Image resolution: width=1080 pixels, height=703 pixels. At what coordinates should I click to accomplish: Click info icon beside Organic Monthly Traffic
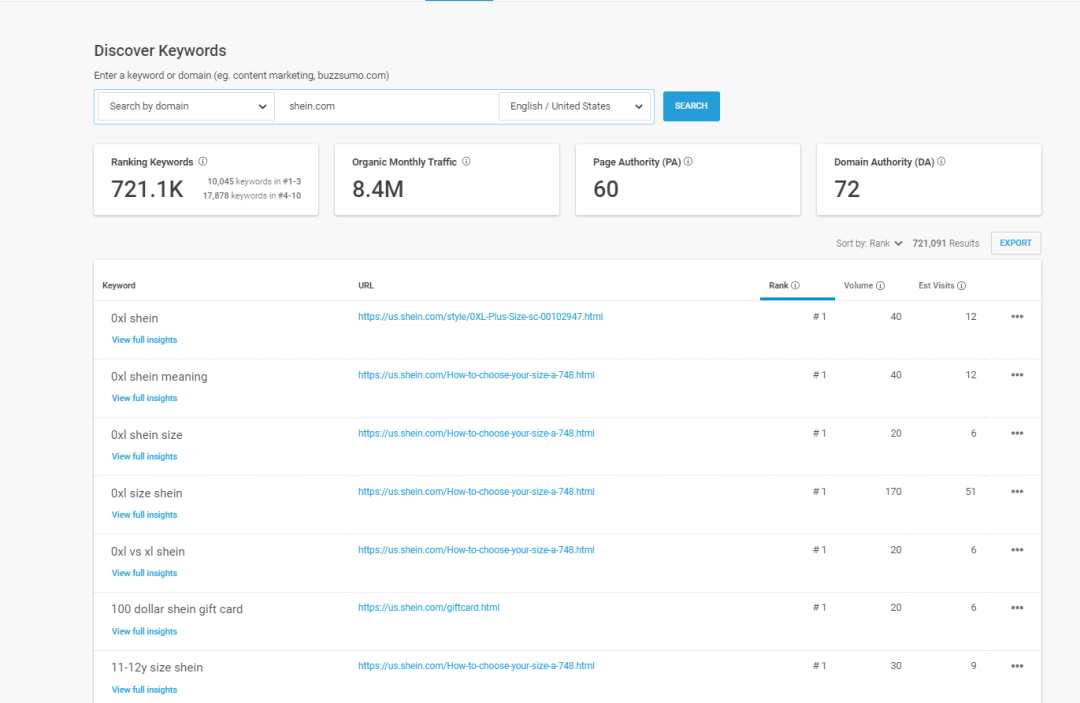pyautogui.click(x=466, y=162)
